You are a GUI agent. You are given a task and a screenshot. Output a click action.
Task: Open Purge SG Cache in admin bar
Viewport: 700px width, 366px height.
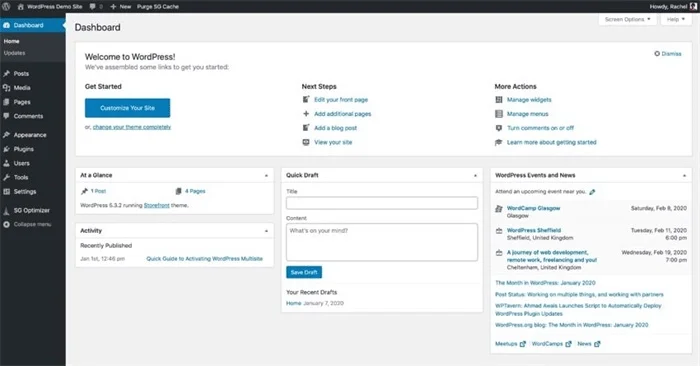[x=158, y=6]
